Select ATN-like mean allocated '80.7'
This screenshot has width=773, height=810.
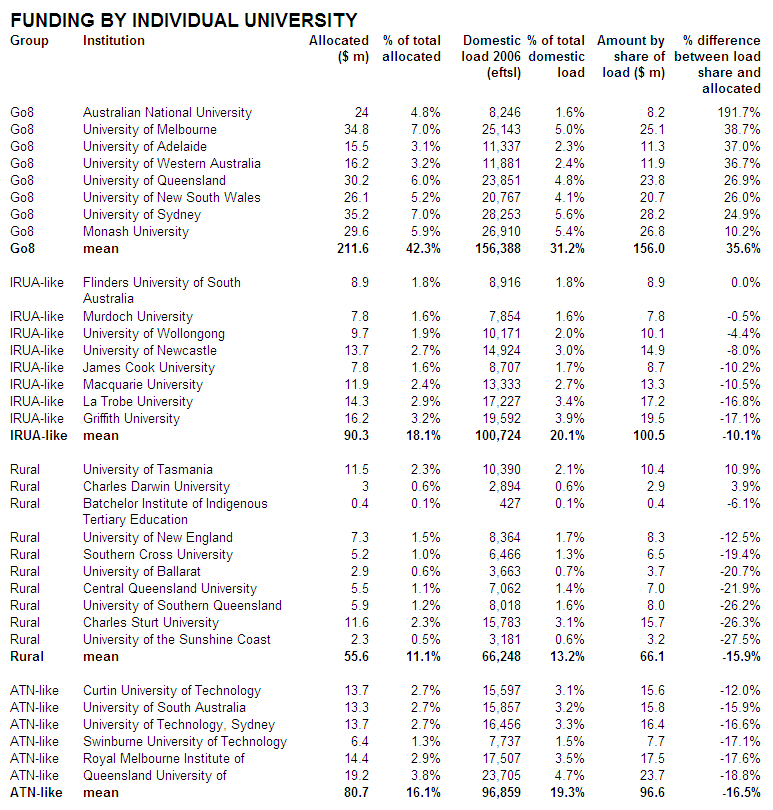[357, 792]
